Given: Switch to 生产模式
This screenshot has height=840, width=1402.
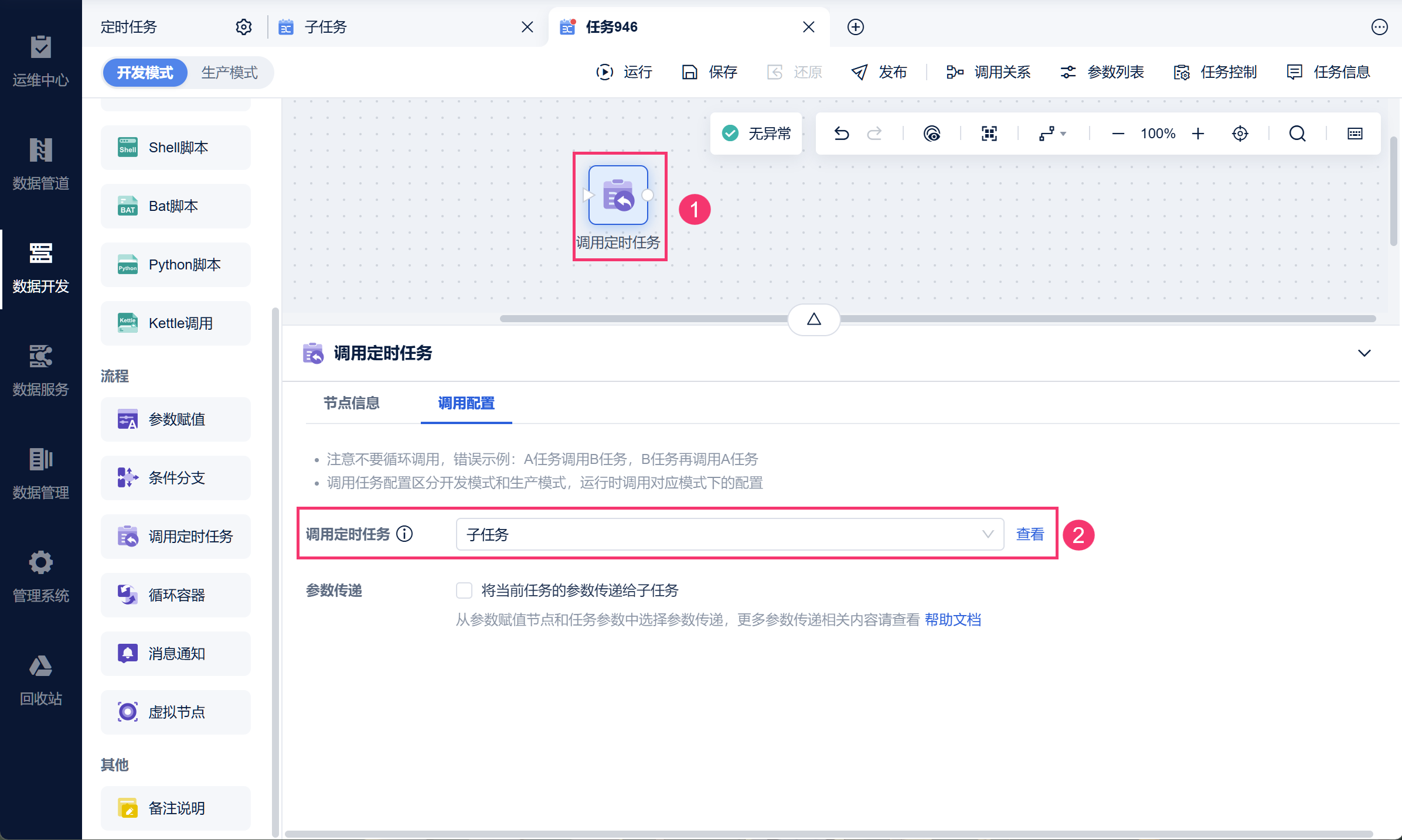Looking at the screenshot, I should click(229, 73).
